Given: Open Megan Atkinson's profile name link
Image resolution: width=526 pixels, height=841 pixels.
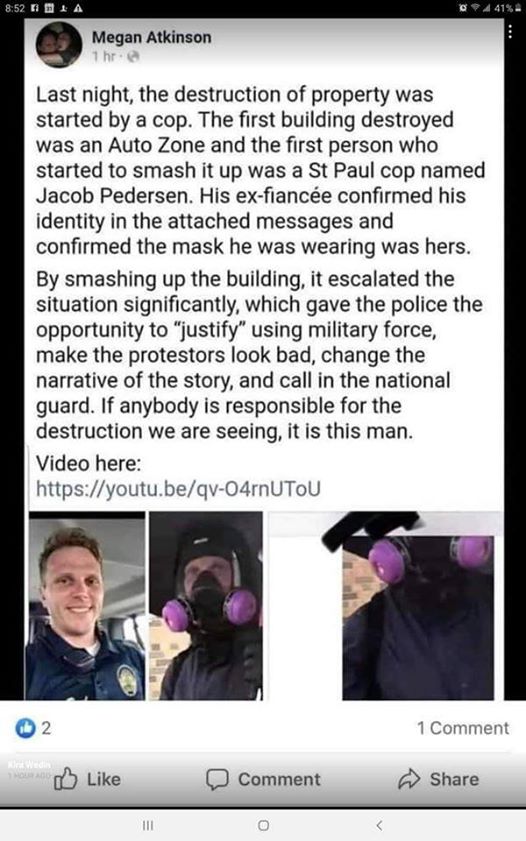Looking at the screenshot, I should point(152,37).
